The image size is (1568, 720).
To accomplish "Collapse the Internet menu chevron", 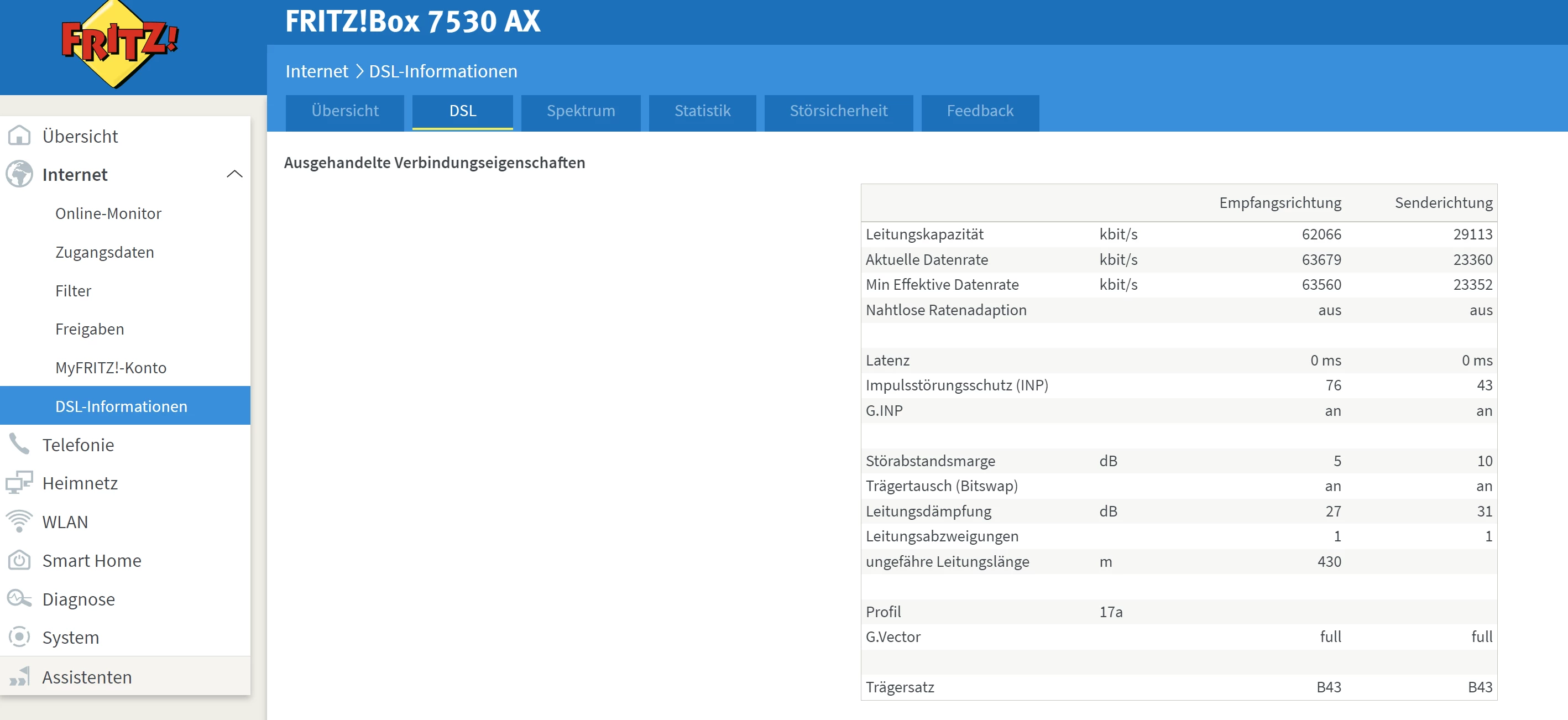I will (234, 174).
